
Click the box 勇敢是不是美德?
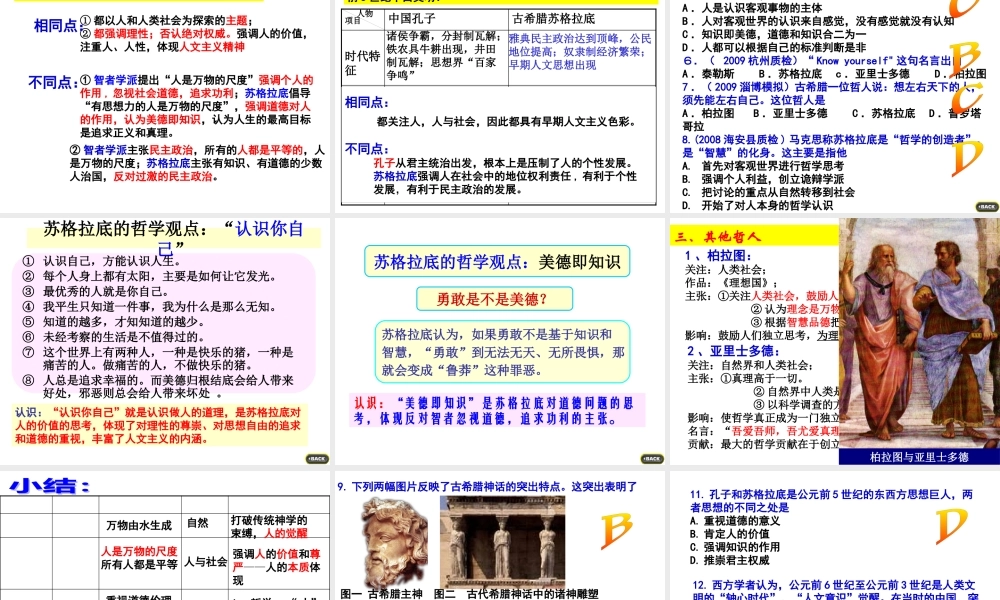pos(494,299)
